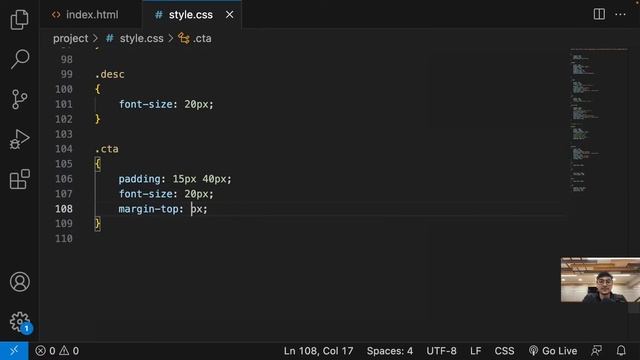Split the editor to the right

599,14
